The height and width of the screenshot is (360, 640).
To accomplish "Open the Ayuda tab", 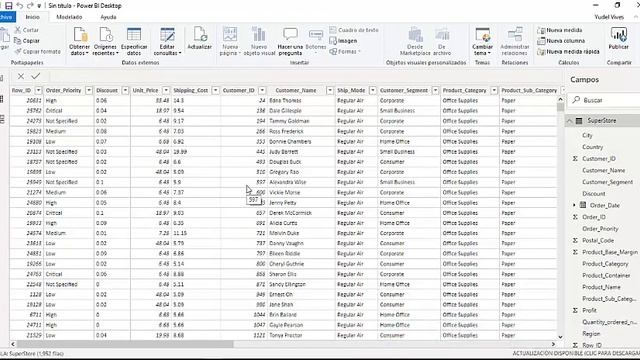I will [x=108, y=17].
